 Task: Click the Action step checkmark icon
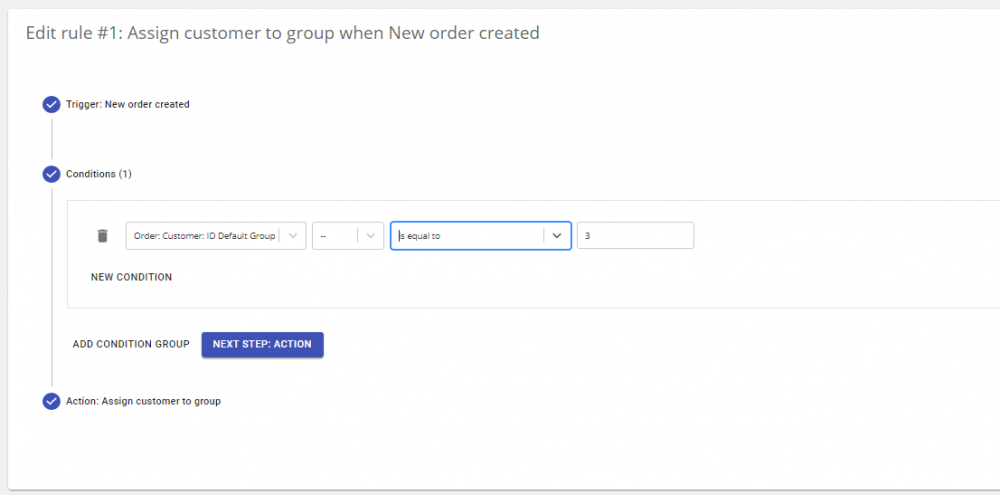51,401
